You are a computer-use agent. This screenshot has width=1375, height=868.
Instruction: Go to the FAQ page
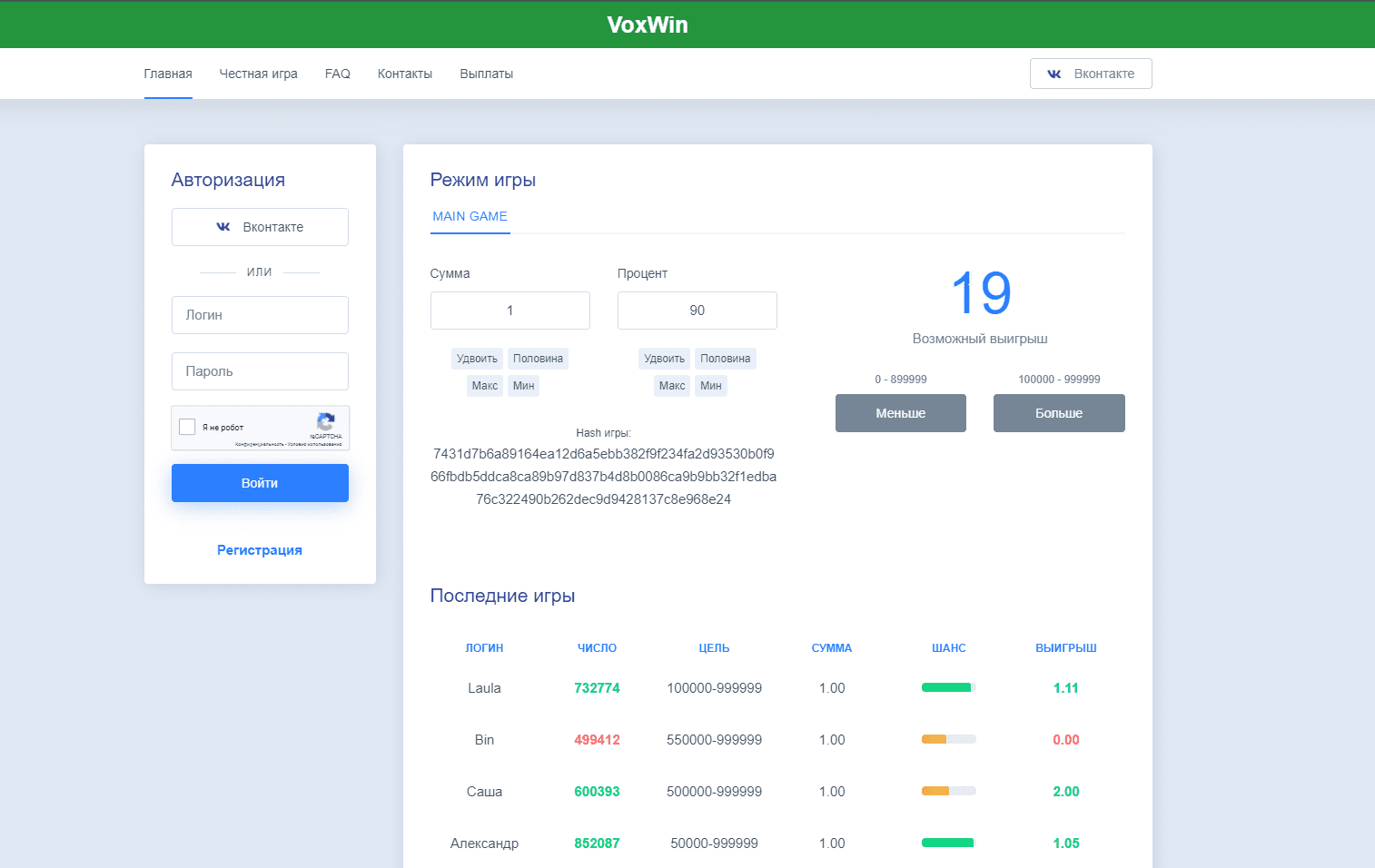click(x=337, y=74)
